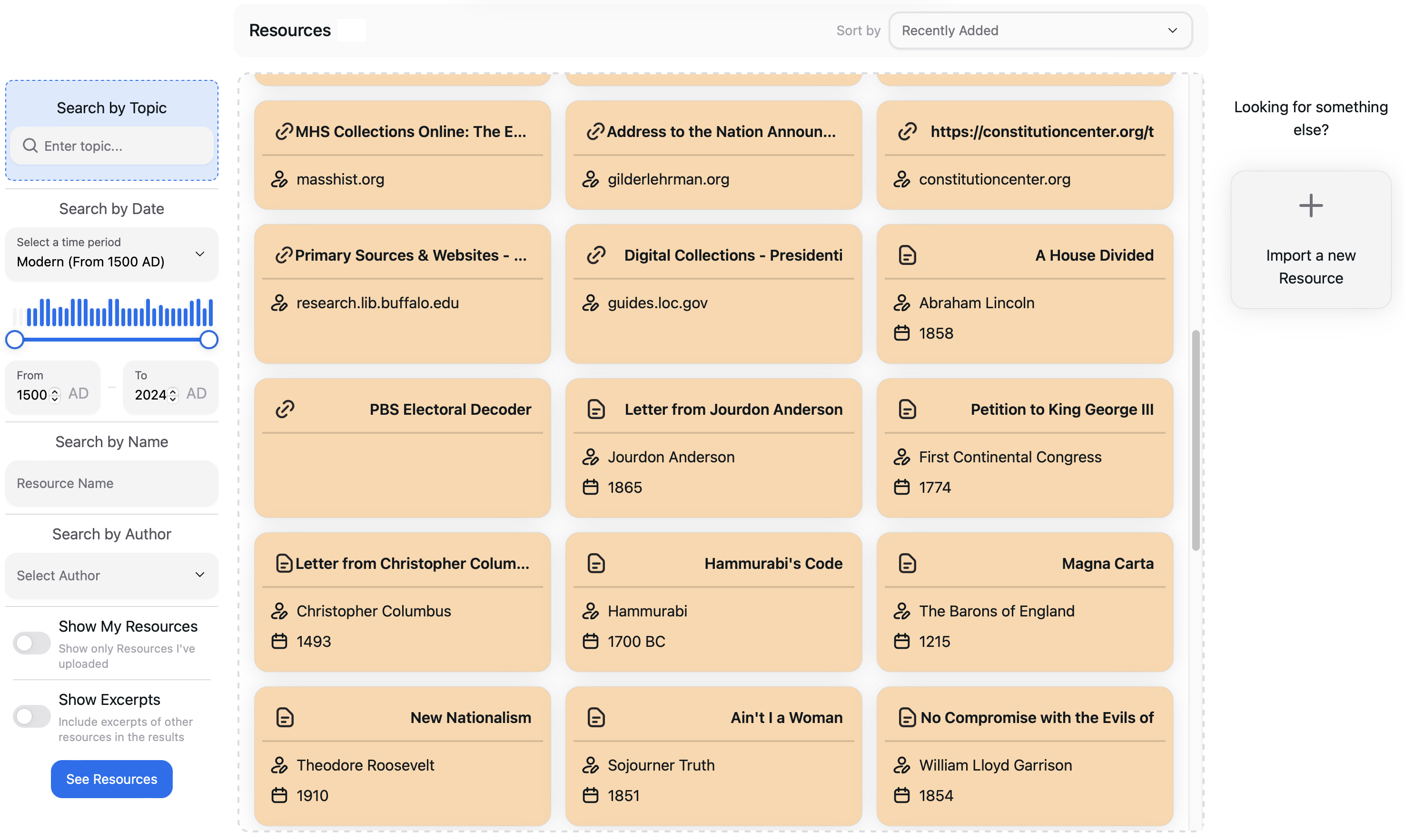
Task: Click author text Theodore Roosevelt
Action: tap(366, 765)
